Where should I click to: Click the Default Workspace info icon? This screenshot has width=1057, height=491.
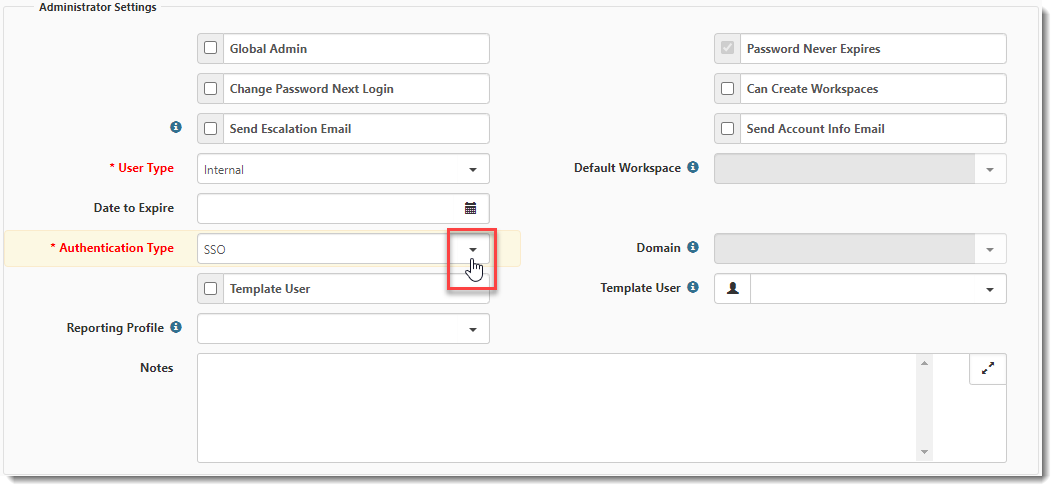click(693, 168)
